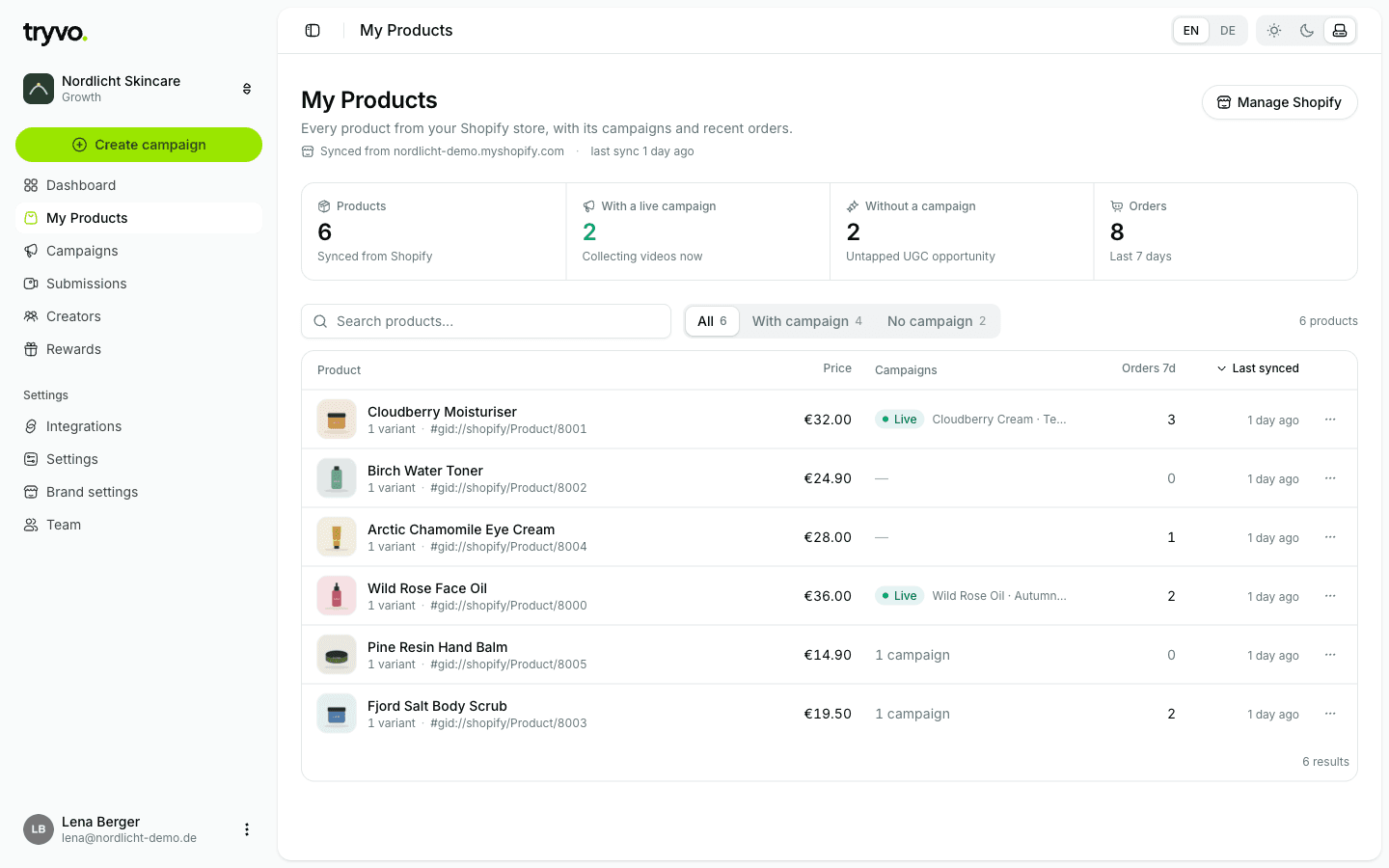
Task: Open Brand settings page
Action: [x=139, y=492]
